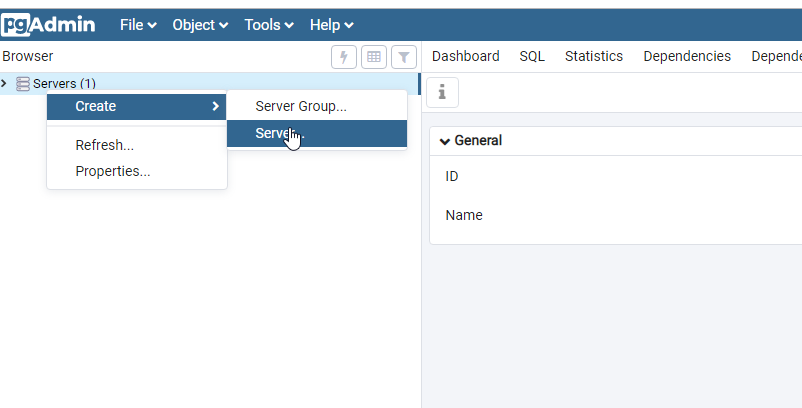This screenshot has height=408, width=802.
Task: Click the Filtered Rows funnel icon
Action: tap(404, 57)
